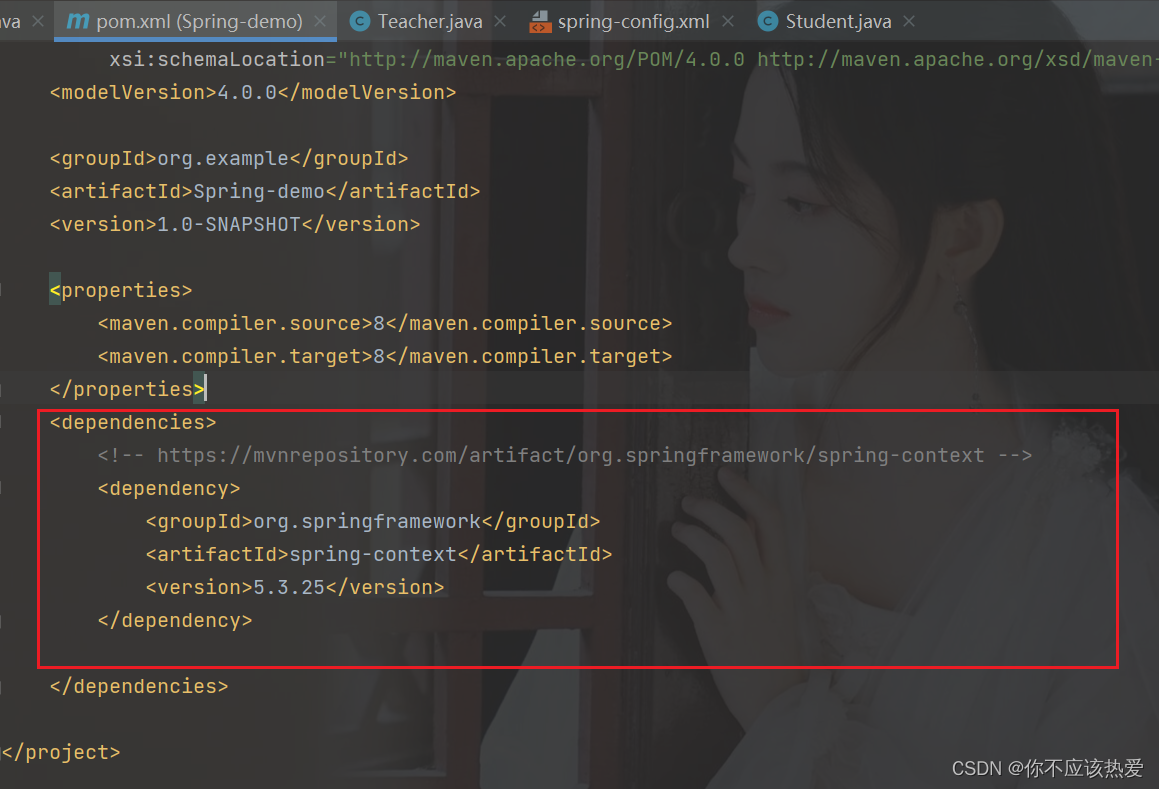Click the closing /properties fold marker
This screenshot has height=789, width=1159.
pyautogui.click(x=1, y=389)
